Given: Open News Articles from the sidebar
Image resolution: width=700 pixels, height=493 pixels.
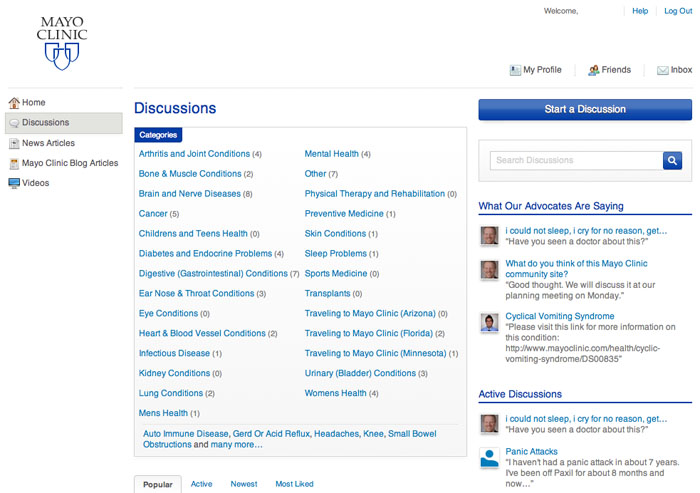Looking at the screenshot, I should coord(48,143).
